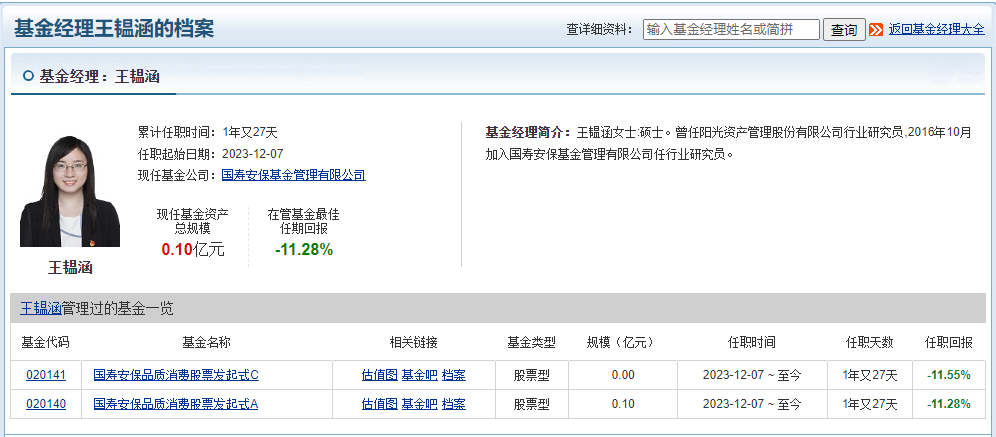Image resolution: width=996 pixels, height=437 pixels.
Task: View 估值图 for fund 020141
Action: click(379, 375)
